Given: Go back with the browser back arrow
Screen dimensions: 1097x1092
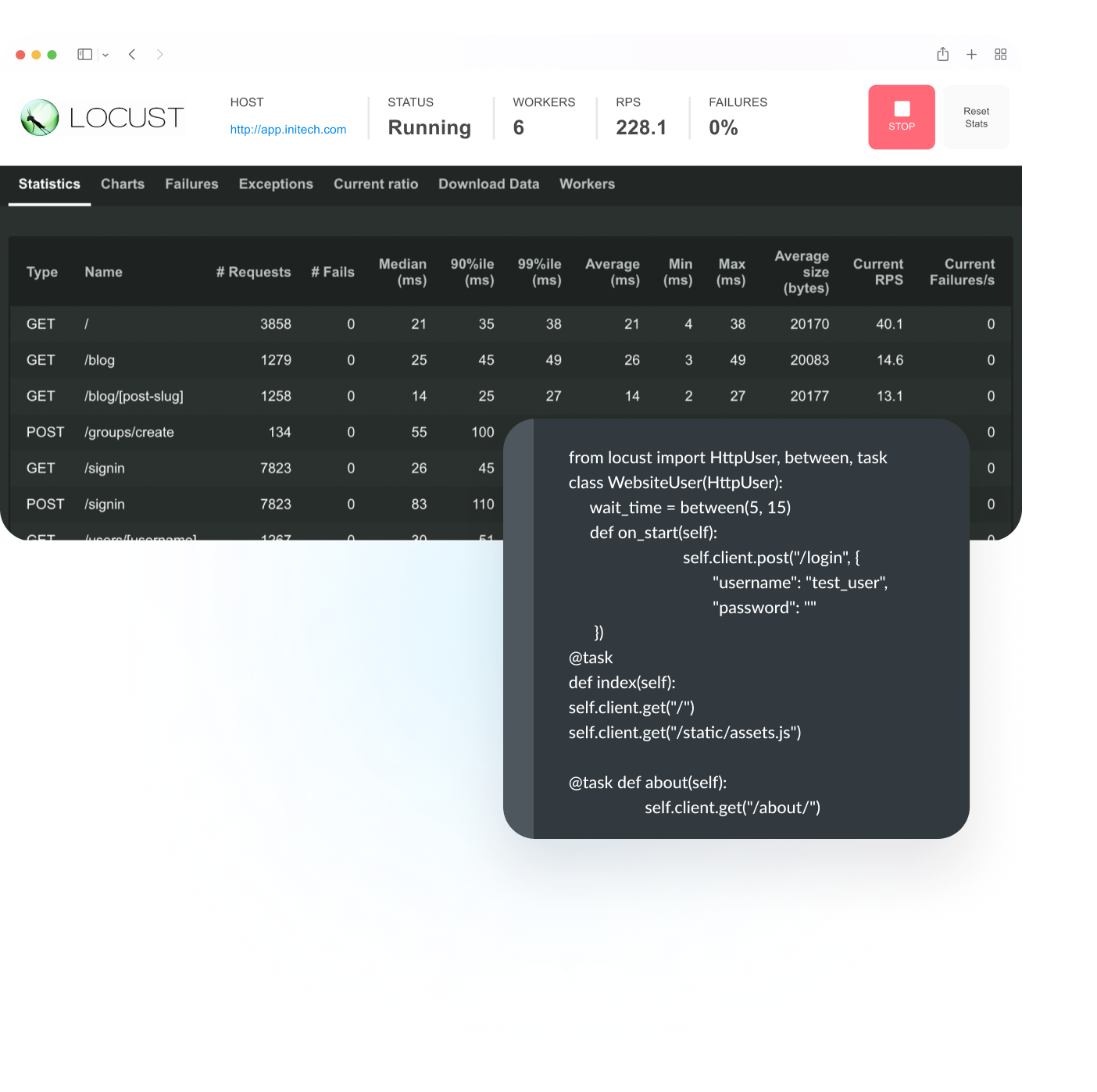Looking at the screenshot, I should 132,55.
